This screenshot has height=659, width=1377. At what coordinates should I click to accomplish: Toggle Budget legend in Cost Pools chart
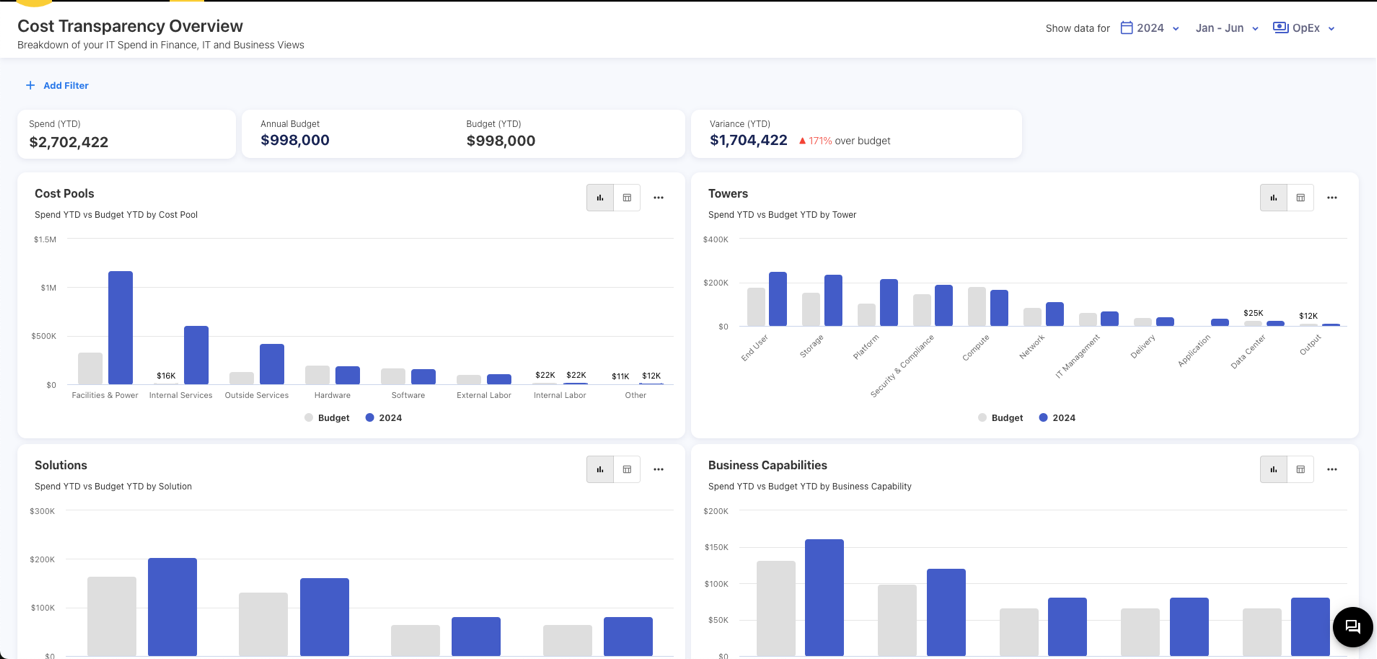[327, 418]
